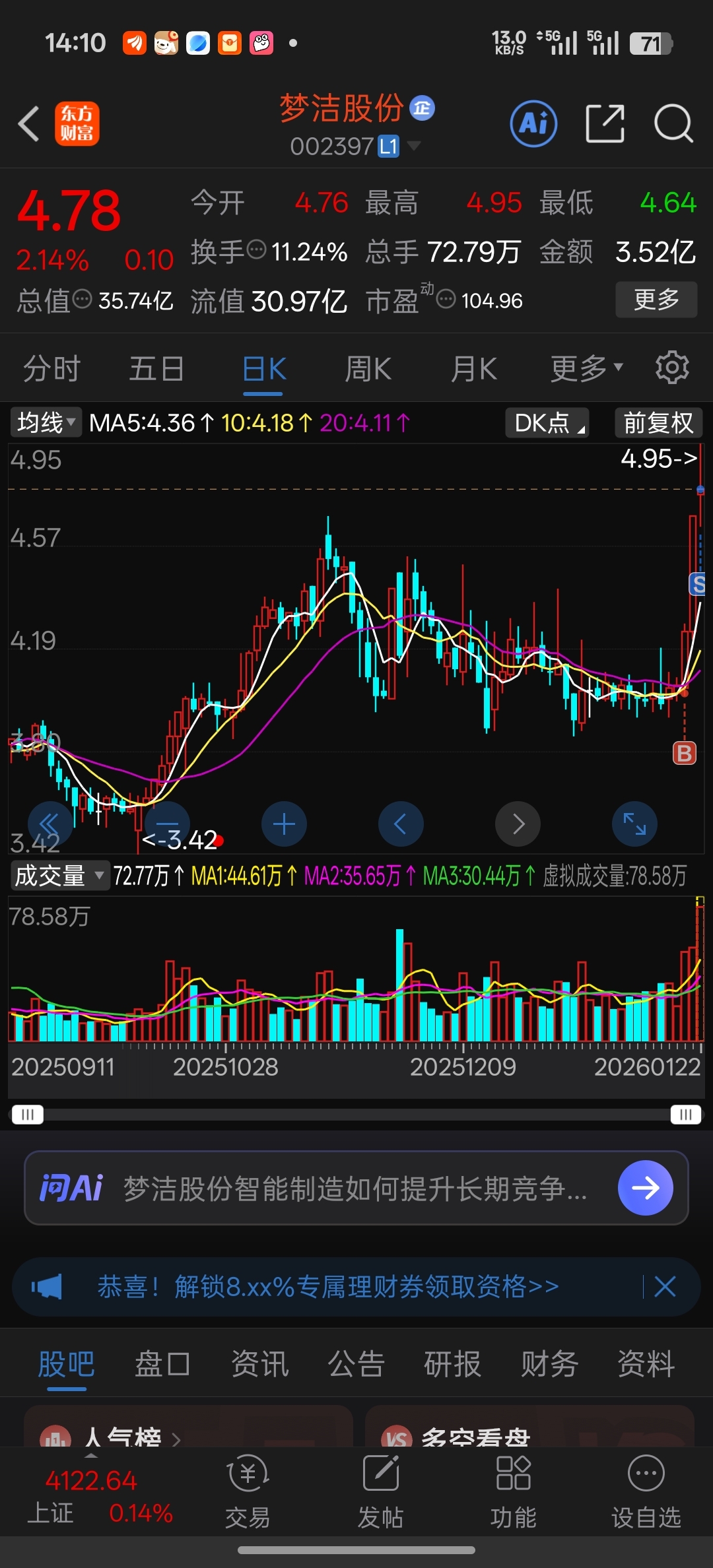
Task: Open the 东方财富 logo icon
Action: tap(77, 123)
